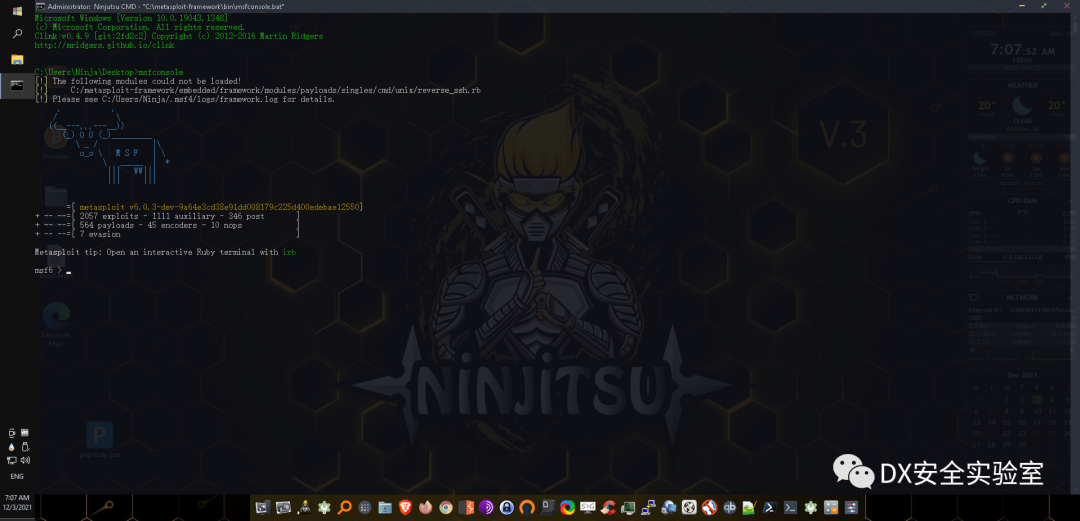Open Windows search from the left taskbar

coord(17,33)
